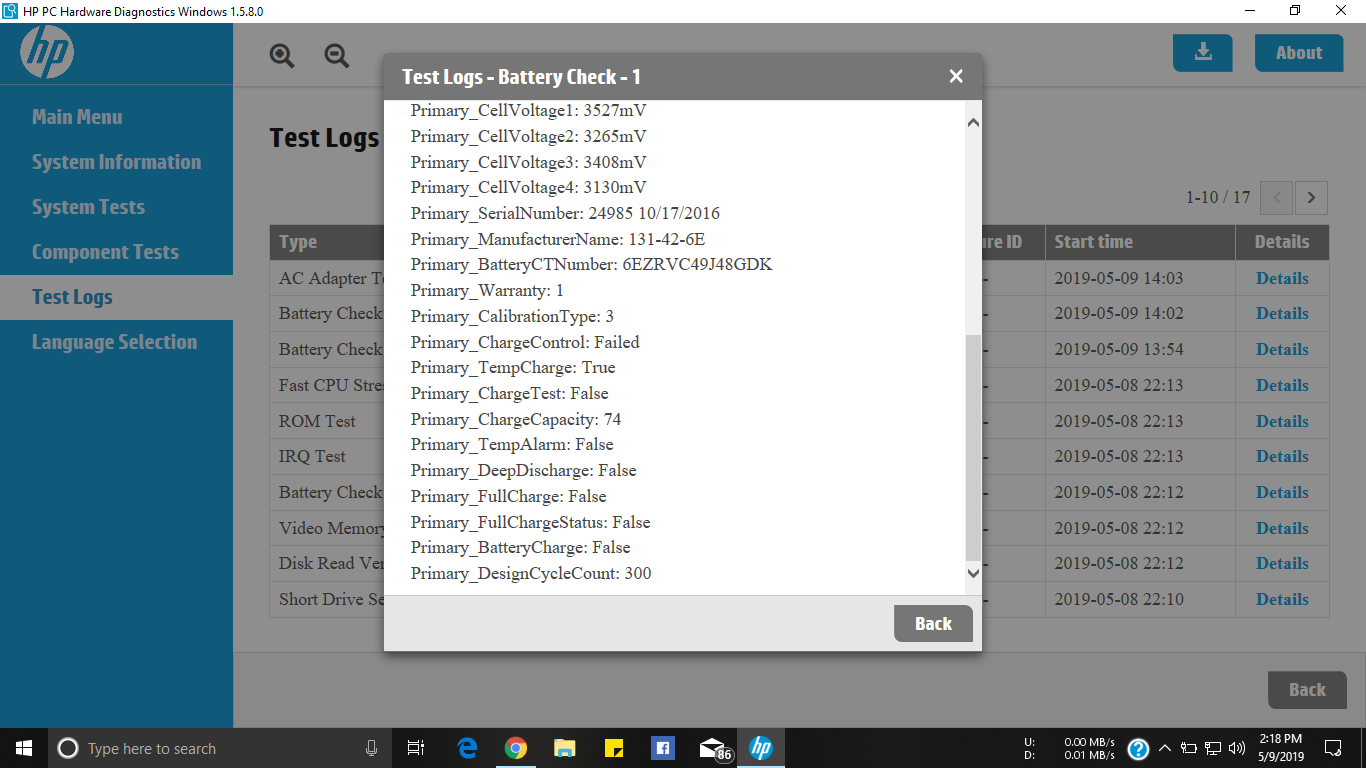
Task: Go to the next page of test logs
Action: (1311, 198)
